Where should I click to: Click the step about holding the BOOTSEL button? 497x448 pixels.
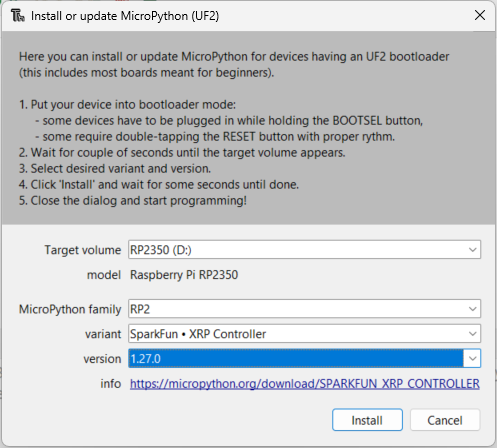pyautogui.click(x=229, y=121)
